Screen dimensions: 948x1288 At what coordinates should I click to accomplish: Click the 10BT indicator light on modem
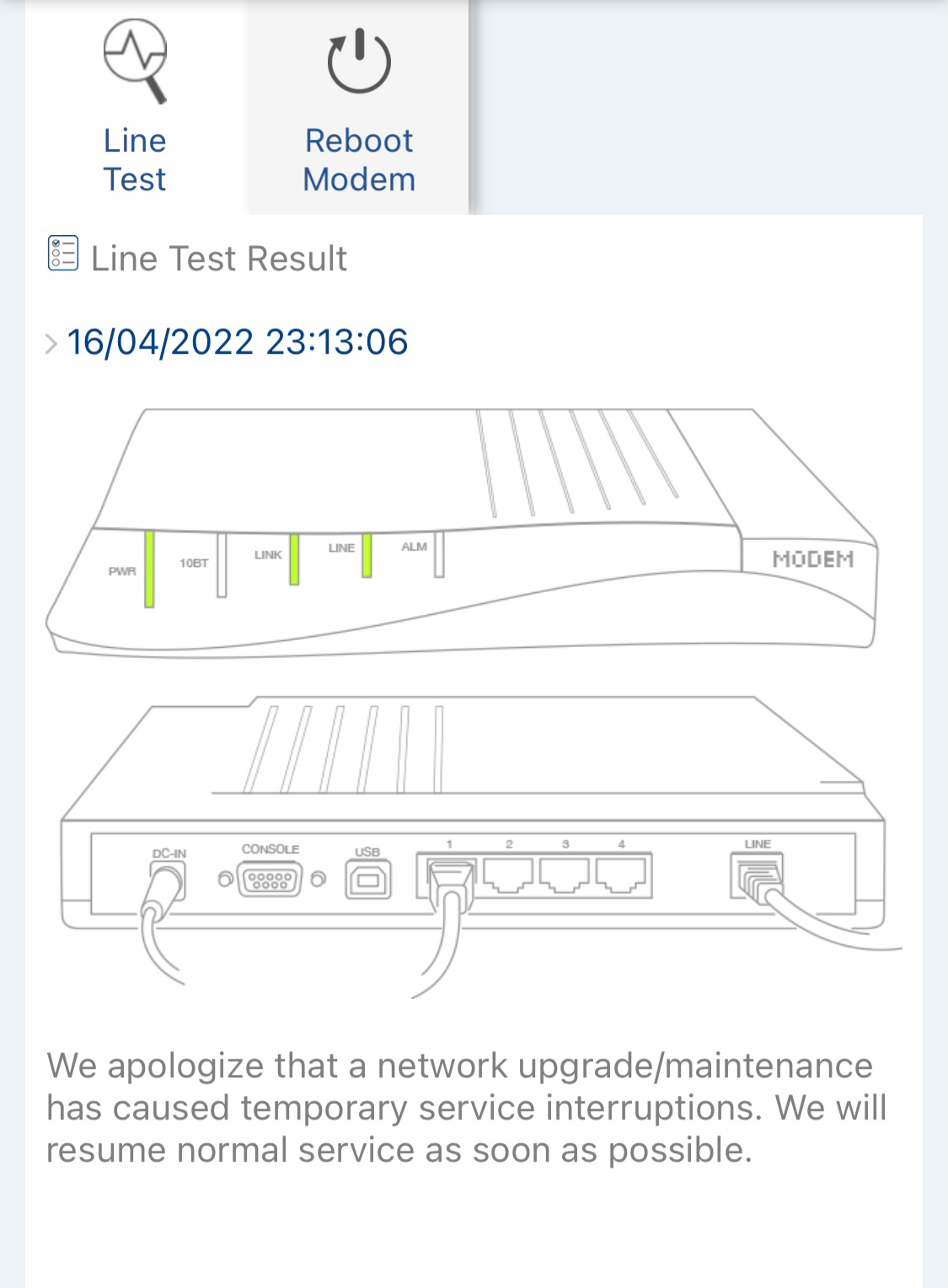tap(222, 565)
